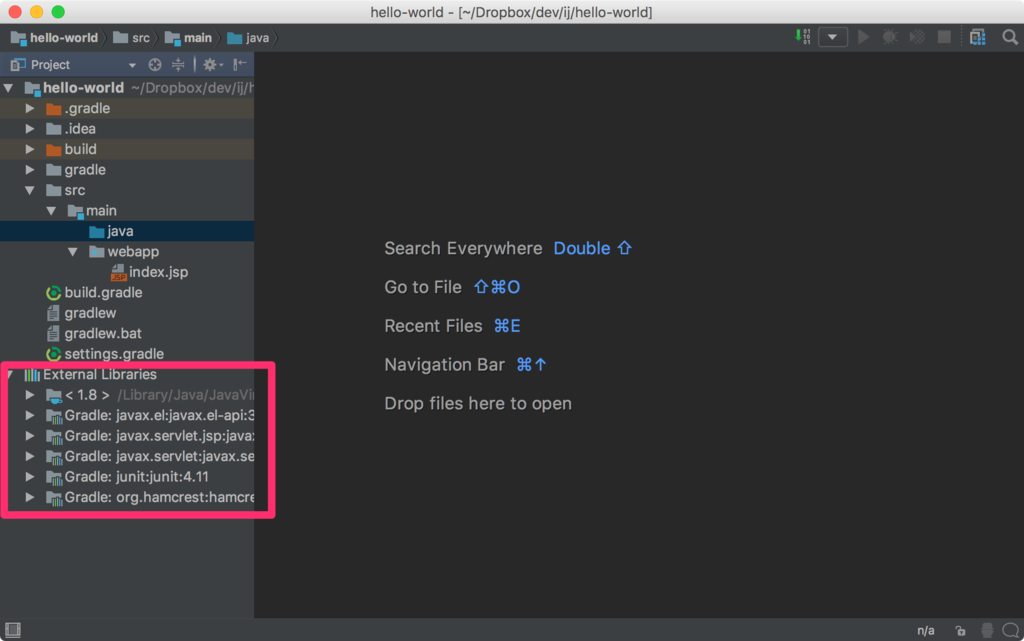1024x641 pixels.
Task: Click the Run with Coverage icon
Action: pos(917,37)
